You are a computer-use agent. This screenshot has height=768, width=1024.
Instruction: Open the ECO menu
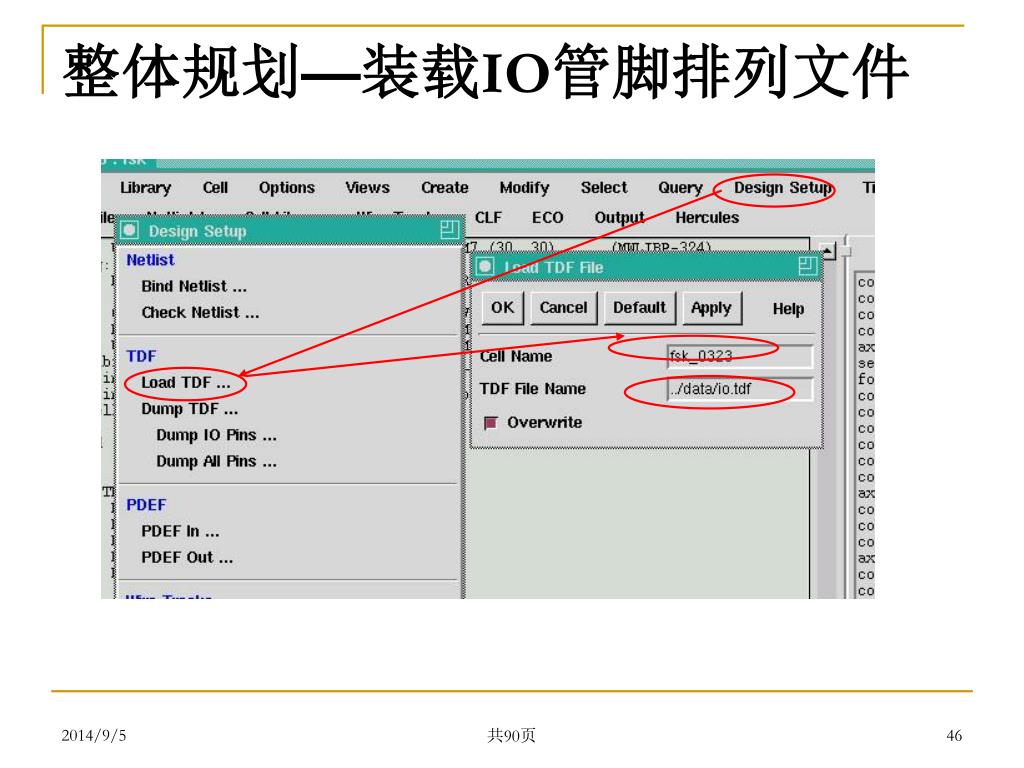coord(547,218)
